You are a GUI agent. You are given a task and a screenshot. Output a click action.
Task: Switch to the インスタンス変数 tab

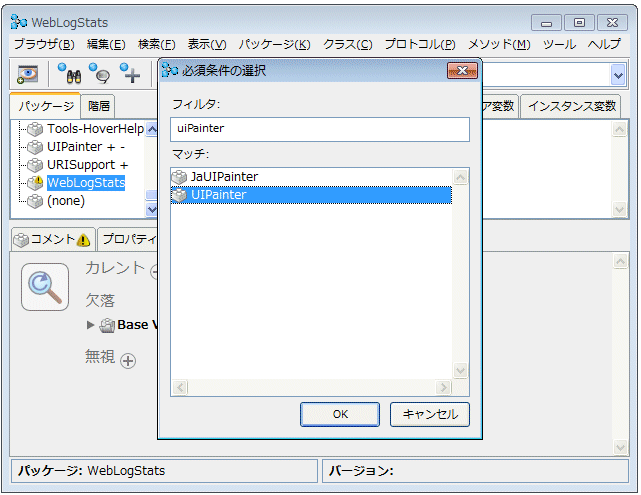tap(571, 106)
